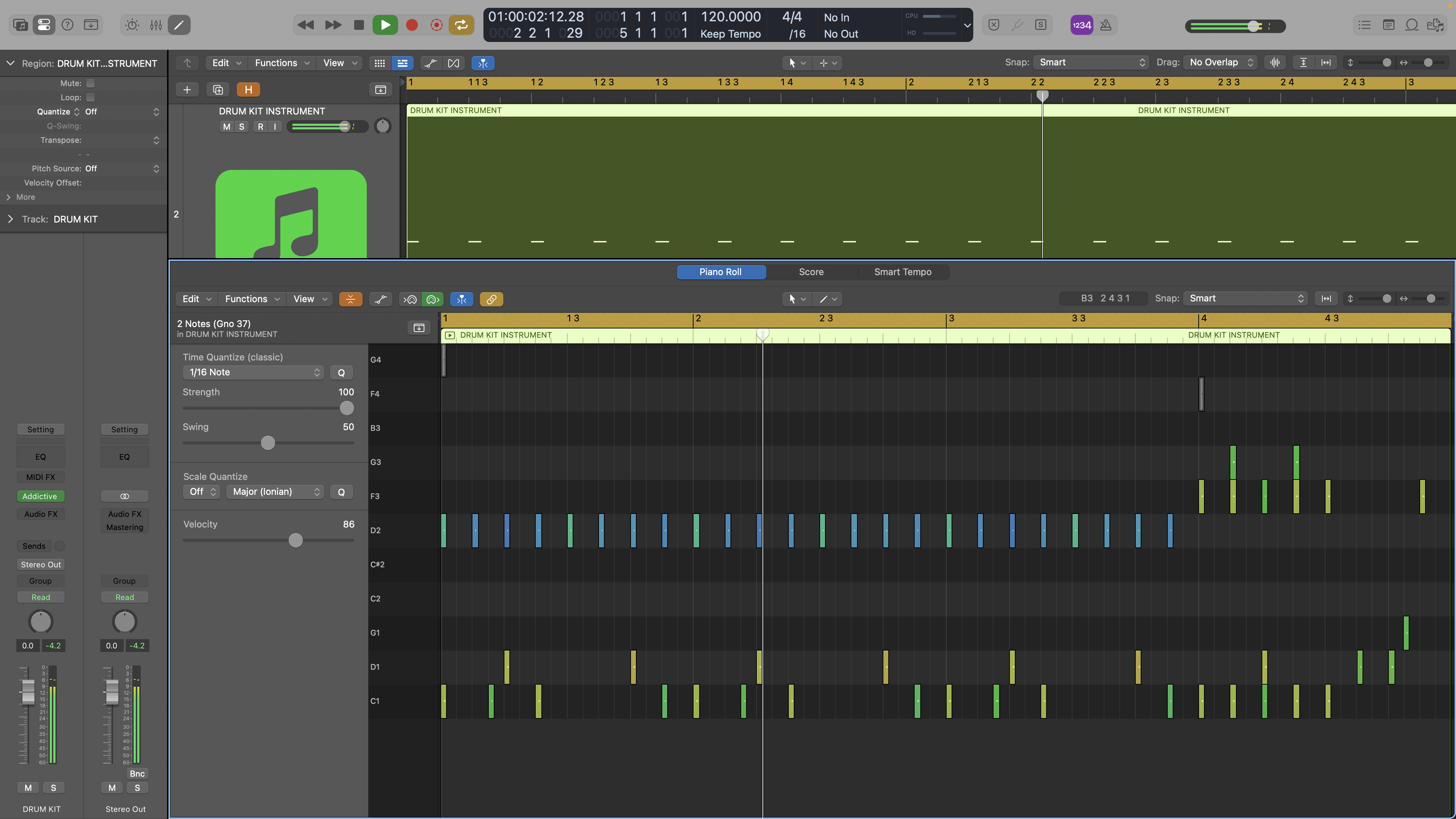
Task: Switch to the Piano Roll tab
Action: click(x=721, y=272)
